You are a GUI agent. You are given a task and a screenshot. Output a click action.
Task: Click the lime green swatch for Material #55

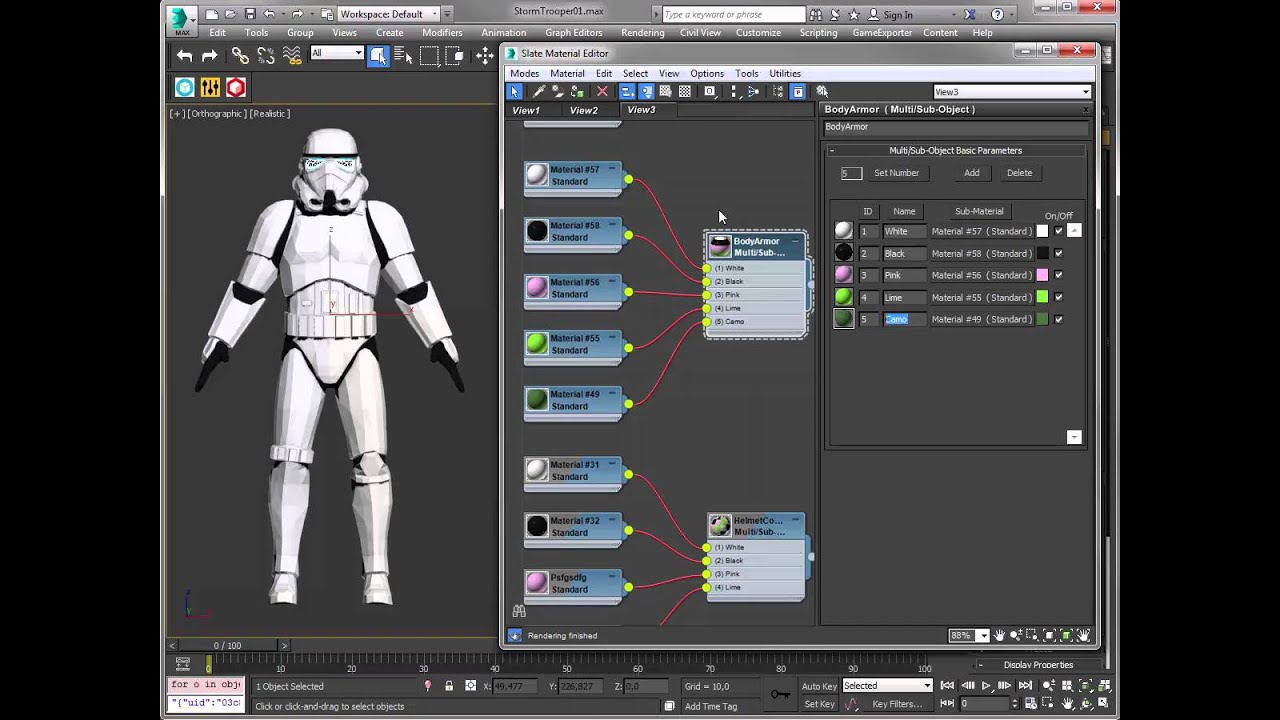pyautogui.click(x=1042, y=297)
